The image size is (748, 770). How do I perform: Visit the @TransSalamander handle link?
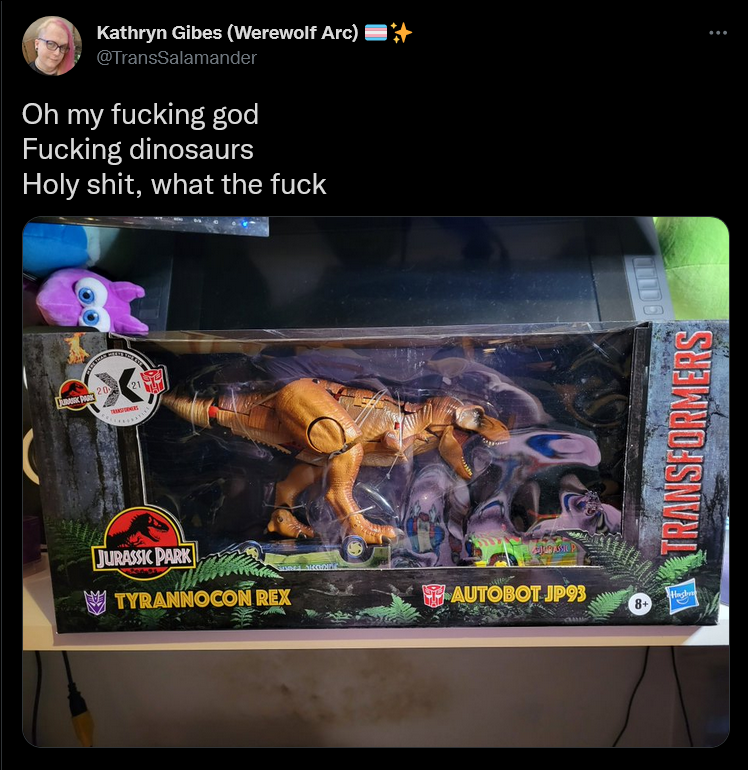click(x=177, y=57)
